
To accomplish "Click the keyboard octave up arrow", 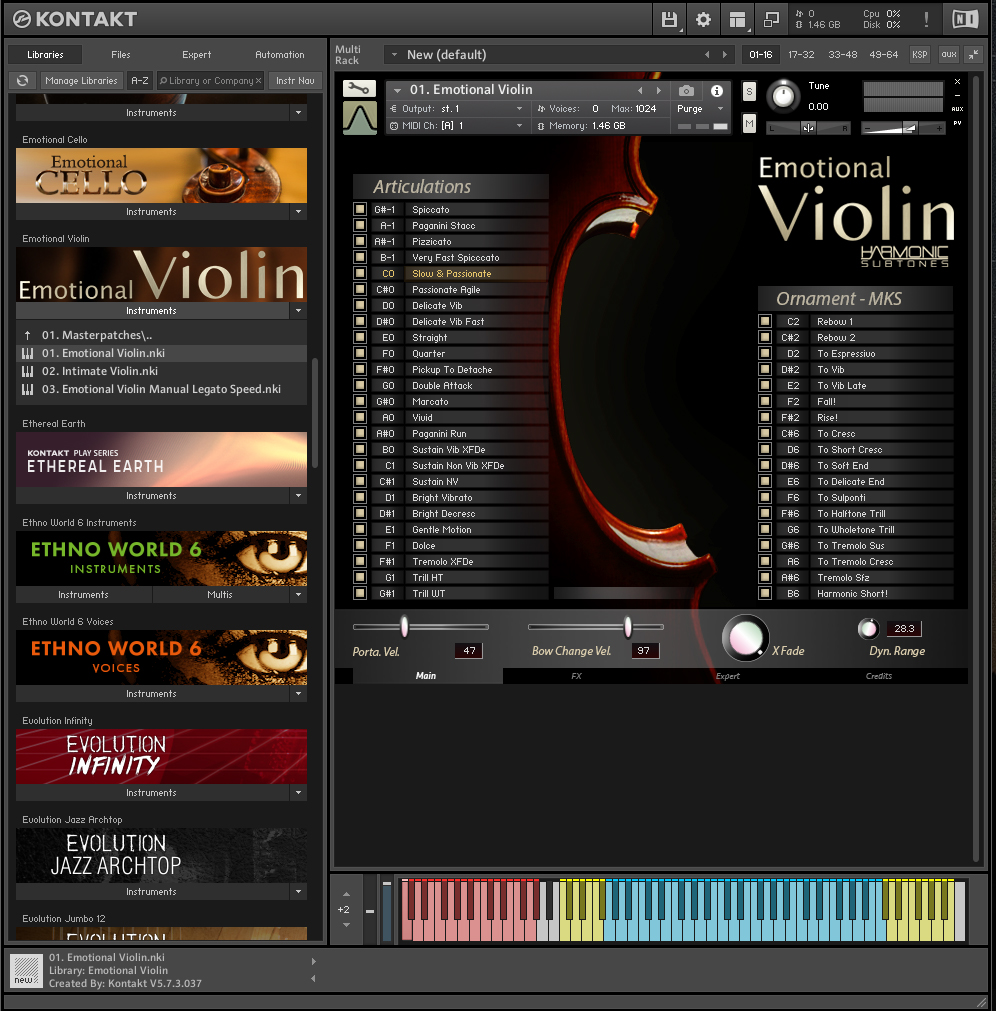I will (x=346, y=894).
